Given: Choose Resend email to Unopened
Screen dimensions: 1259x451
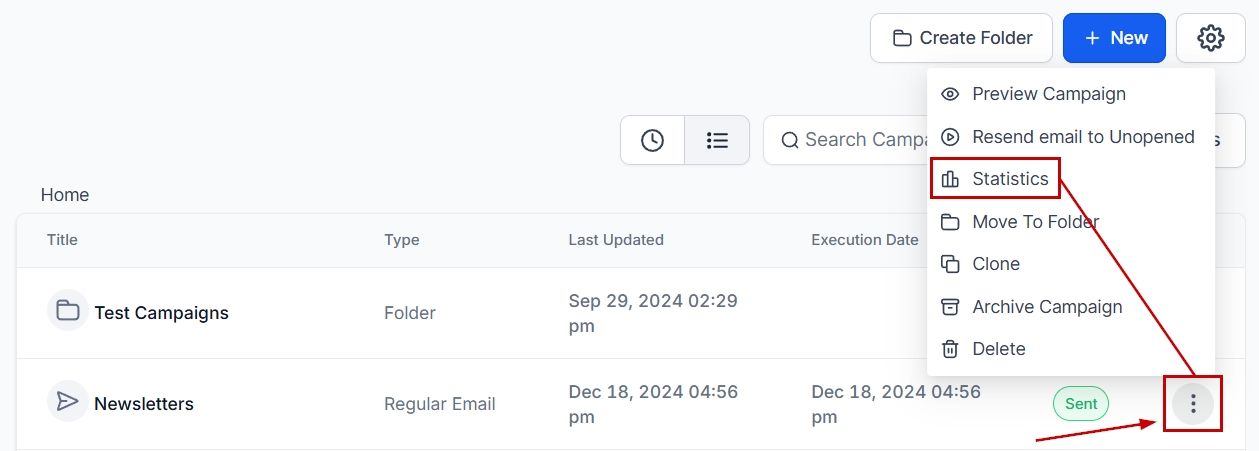Looking at the screenshot, I should pos(1082,137).
